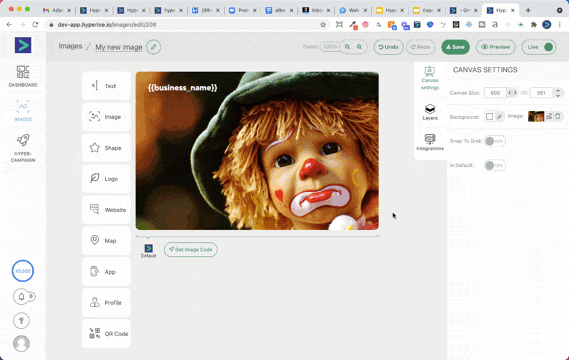Open the Canvas settings tab
This screenshot has height=360, width=569.
coord(430,78)
